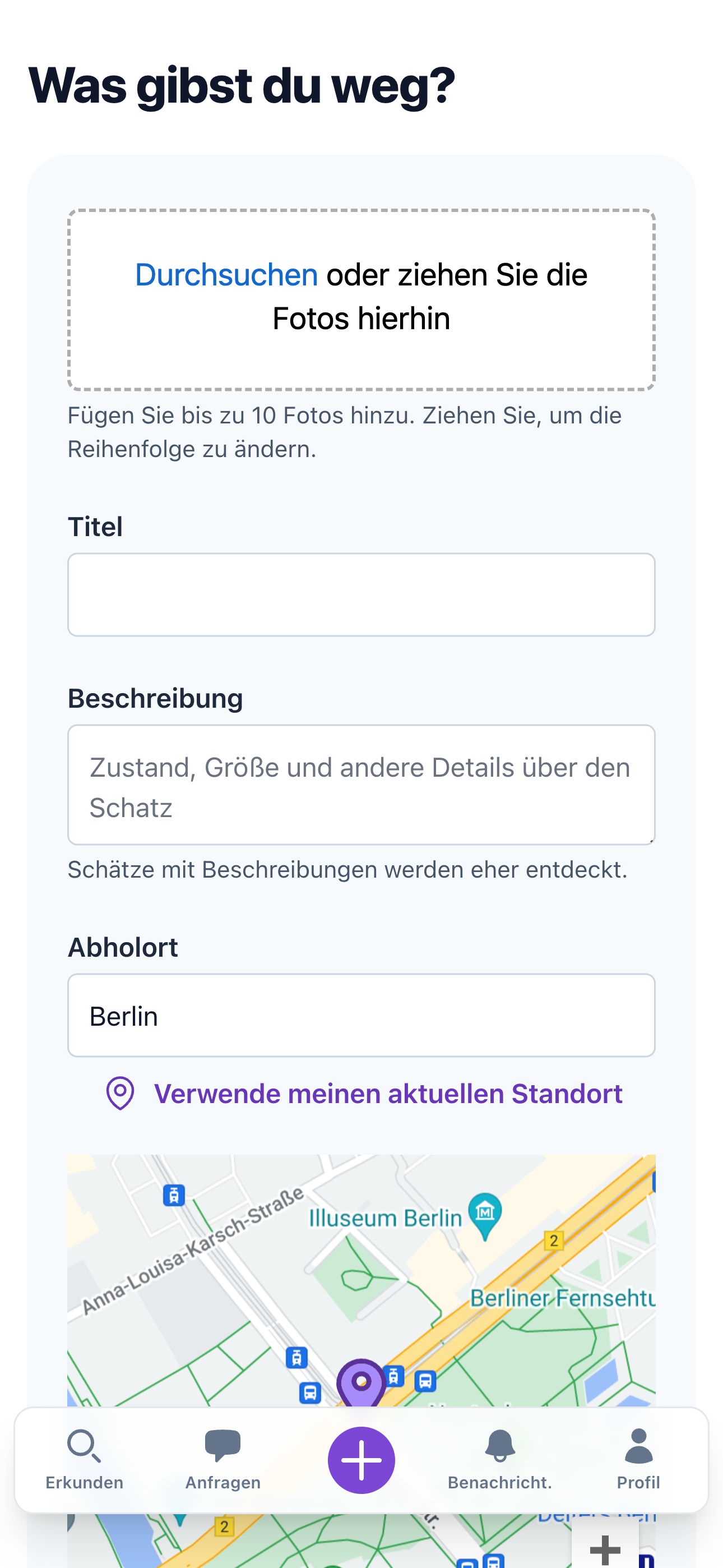
Task: Open the Profil person tab
Action: tap(638, 1460)
